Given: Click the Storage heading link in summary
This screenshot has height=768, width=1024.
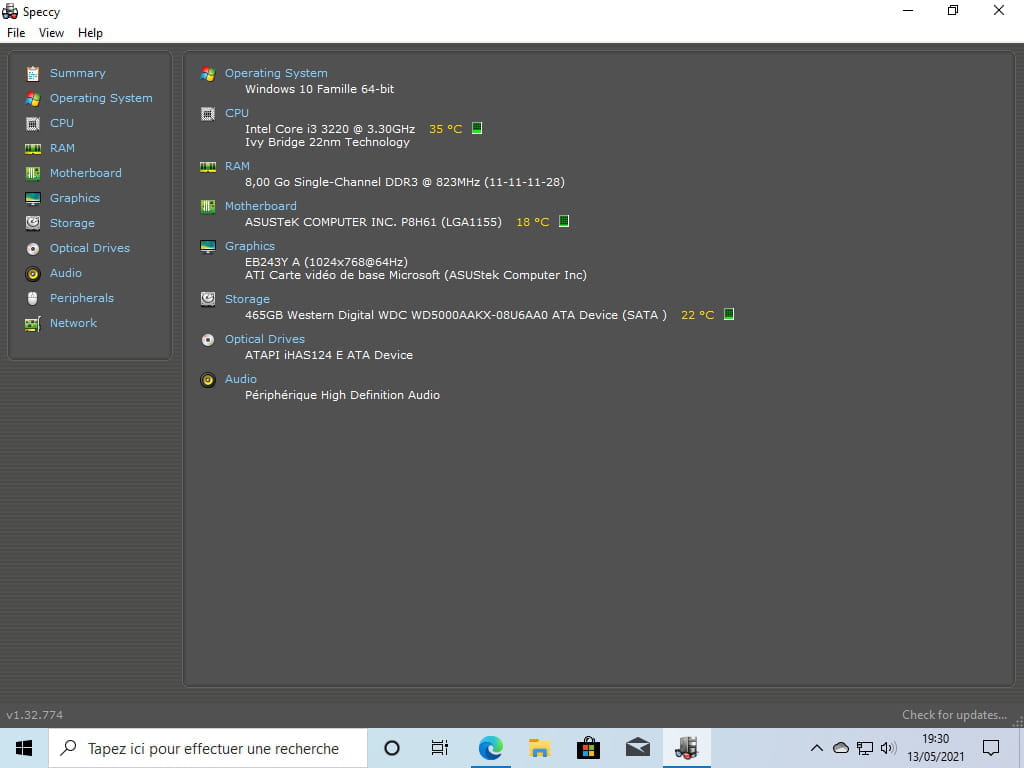Looking at the screenshot, I should [x=247, y=299].
